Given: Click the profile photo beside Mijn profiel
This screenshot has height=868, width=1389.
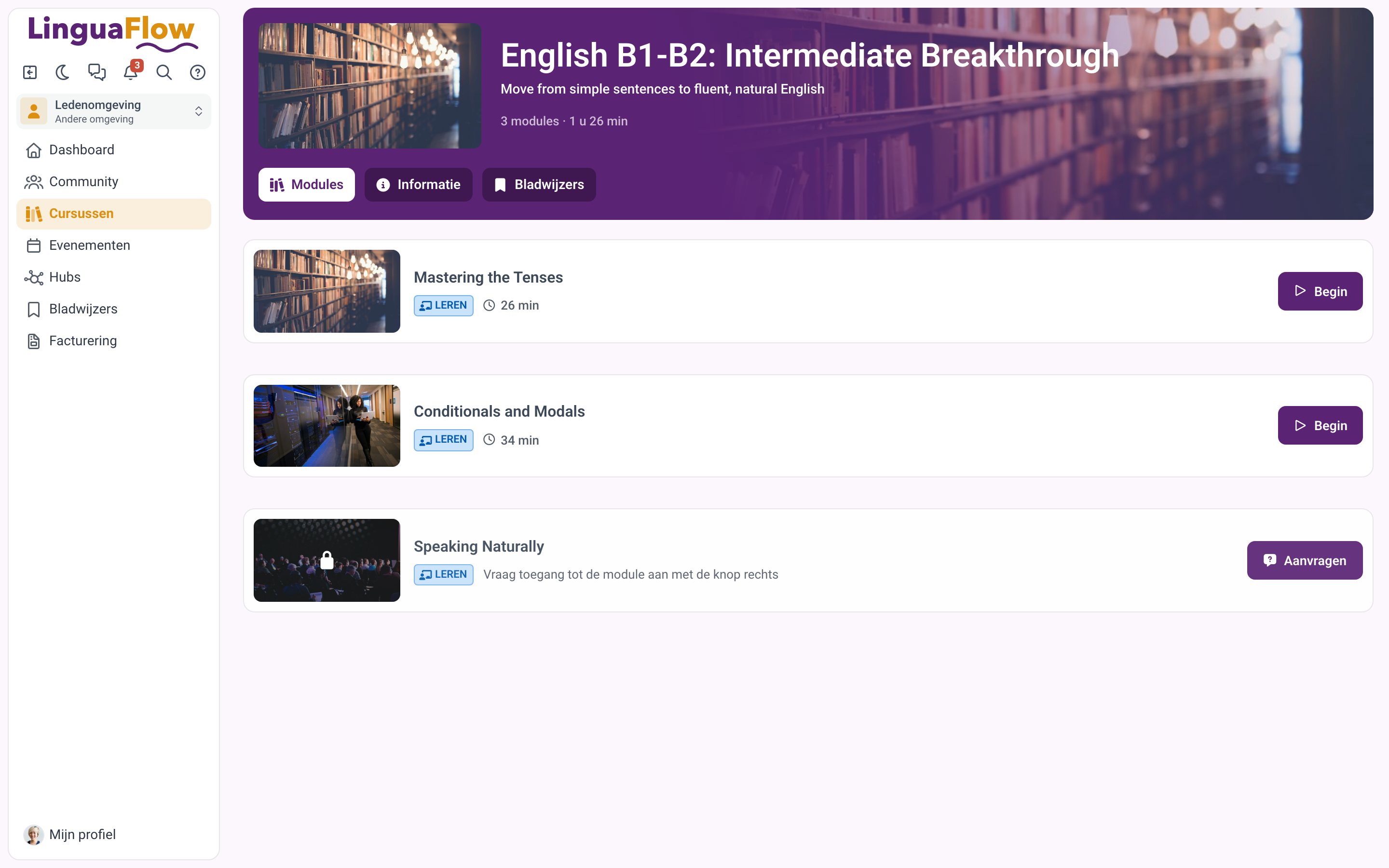Looking at the screenshot, I should 33,835.
